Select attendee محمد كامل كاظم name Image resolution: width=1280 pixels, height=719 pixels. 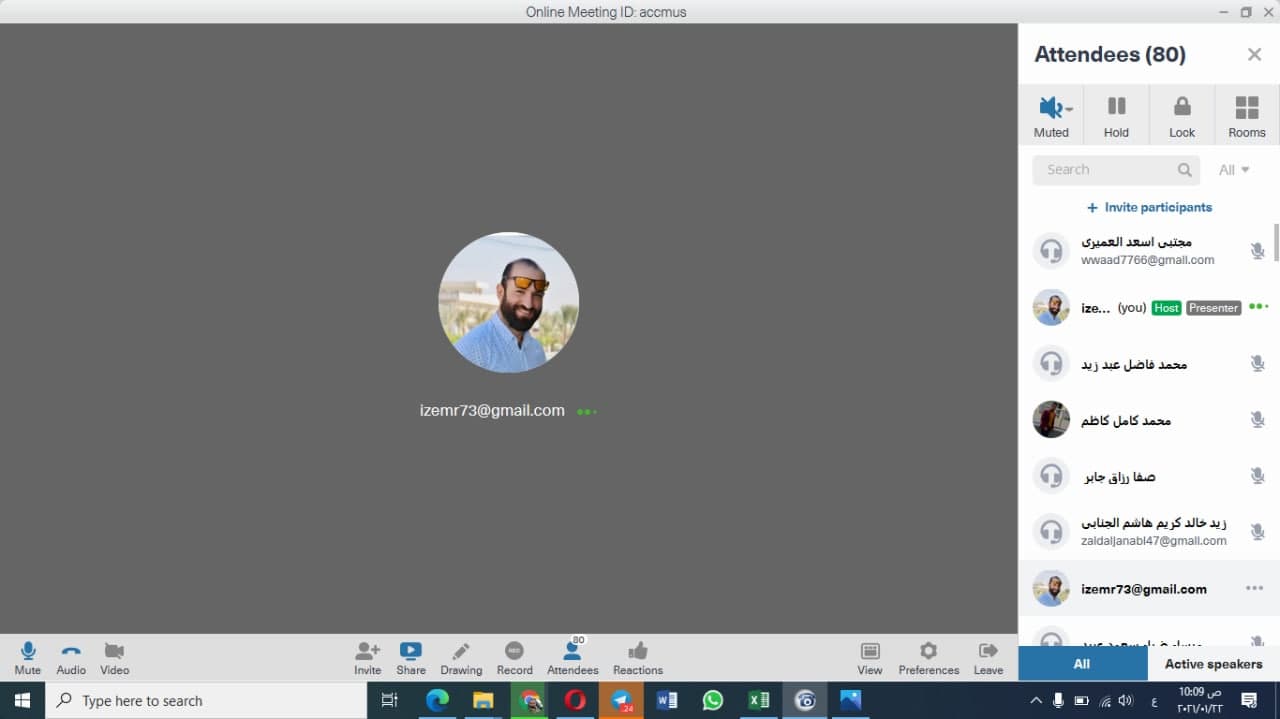tap(1126, 421)
